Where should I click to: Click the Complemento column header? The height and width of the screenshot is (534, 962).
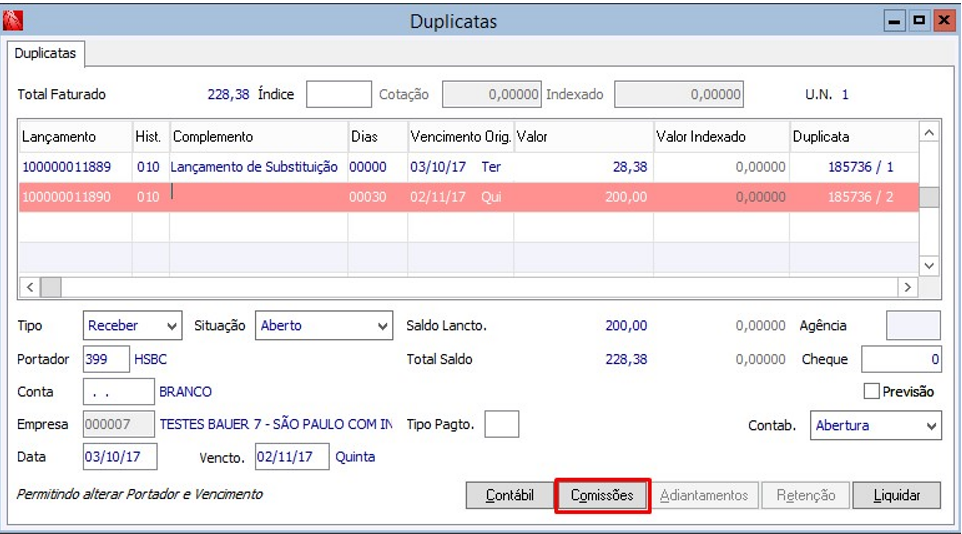point(258,137)
